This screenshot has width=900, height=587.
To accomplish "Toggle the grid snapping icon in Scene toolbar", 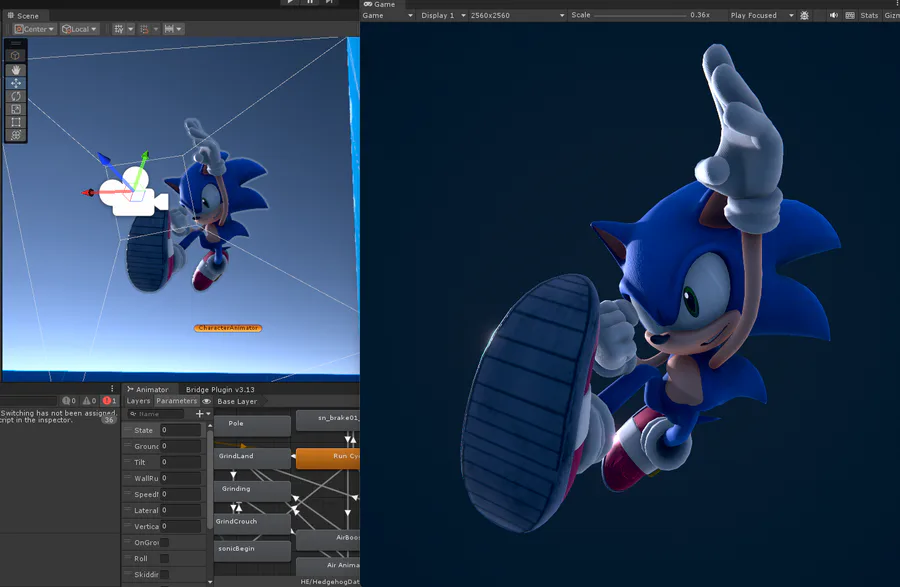I will click(144, 29).
